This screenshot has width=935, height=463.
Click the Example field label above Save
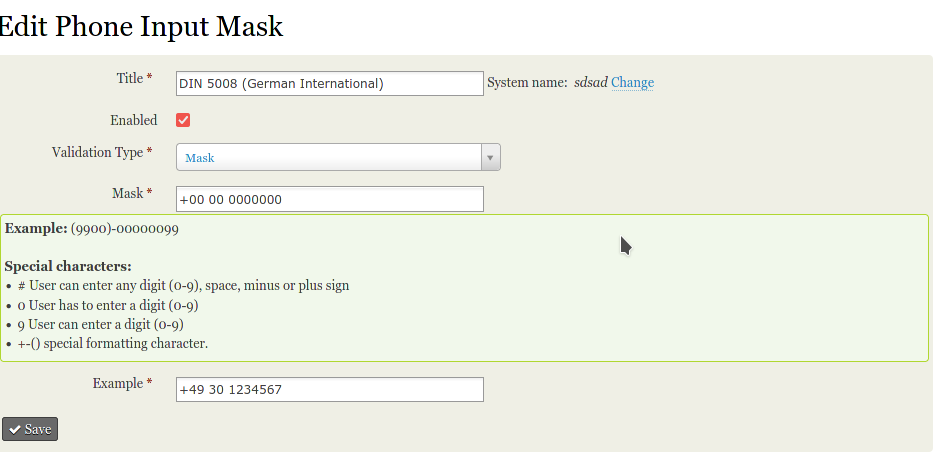point(118,383)
